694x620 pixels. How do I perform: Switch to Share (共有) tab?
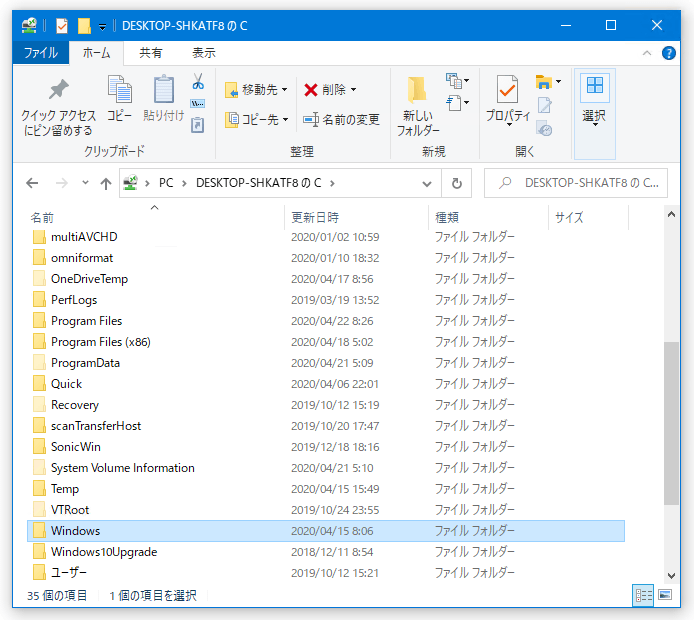[x=150, y=53]
